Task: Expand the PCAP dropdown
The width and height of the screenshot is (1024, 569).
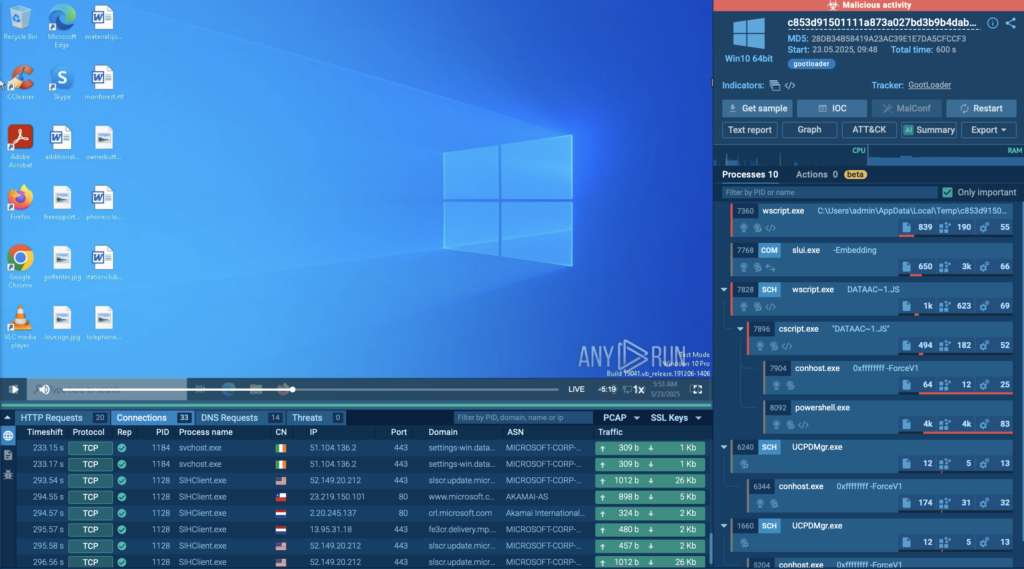Action: (x=621, y=418)
